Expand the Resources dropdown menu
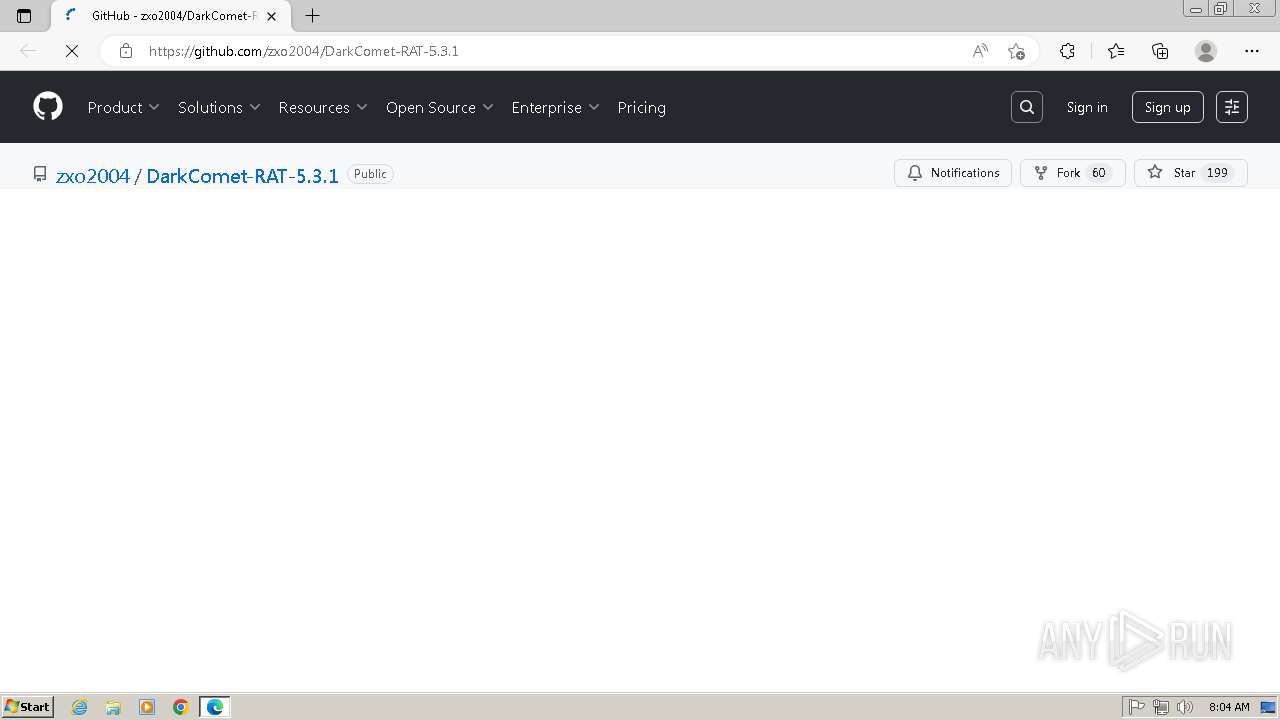 click(323, 107)
